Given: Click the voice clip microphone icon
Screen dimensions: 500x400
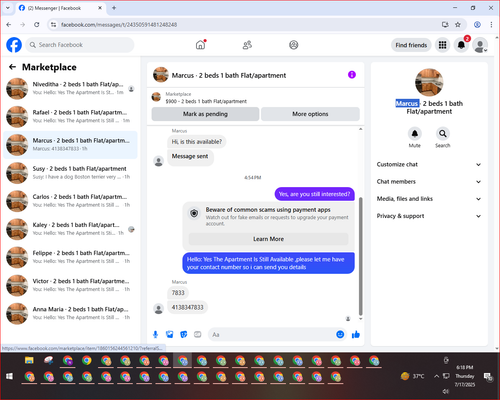Looking at the screenshot, I should [155, 334].
